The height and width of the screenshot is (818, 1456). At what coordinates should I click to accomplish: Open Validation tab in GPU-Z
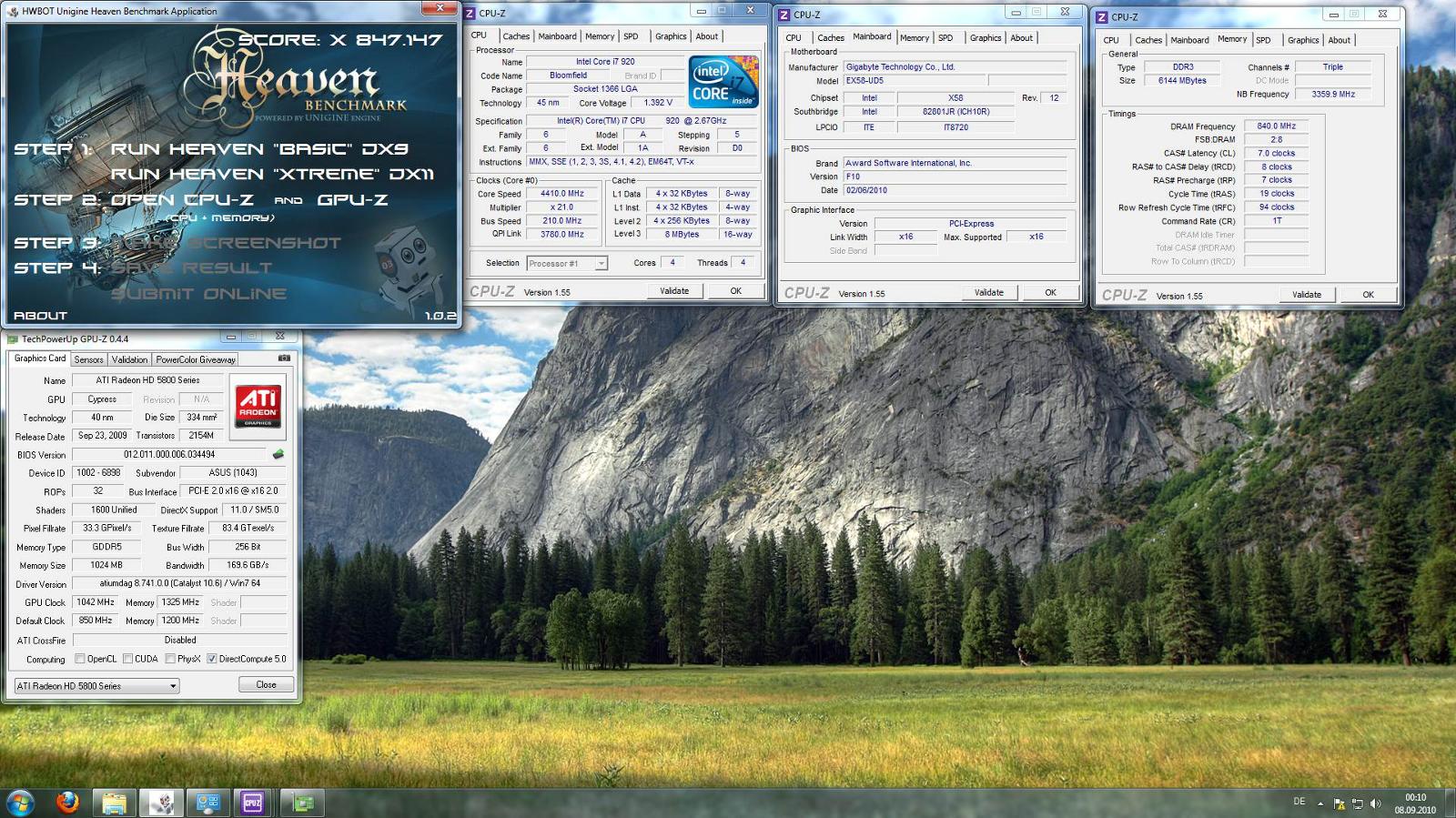coord(129,359)
